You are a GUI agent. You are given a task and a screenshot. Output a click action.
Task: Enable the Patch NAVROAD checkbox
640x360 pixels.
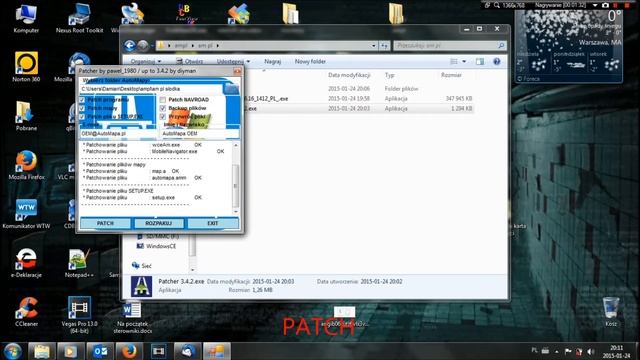[163, 100]
